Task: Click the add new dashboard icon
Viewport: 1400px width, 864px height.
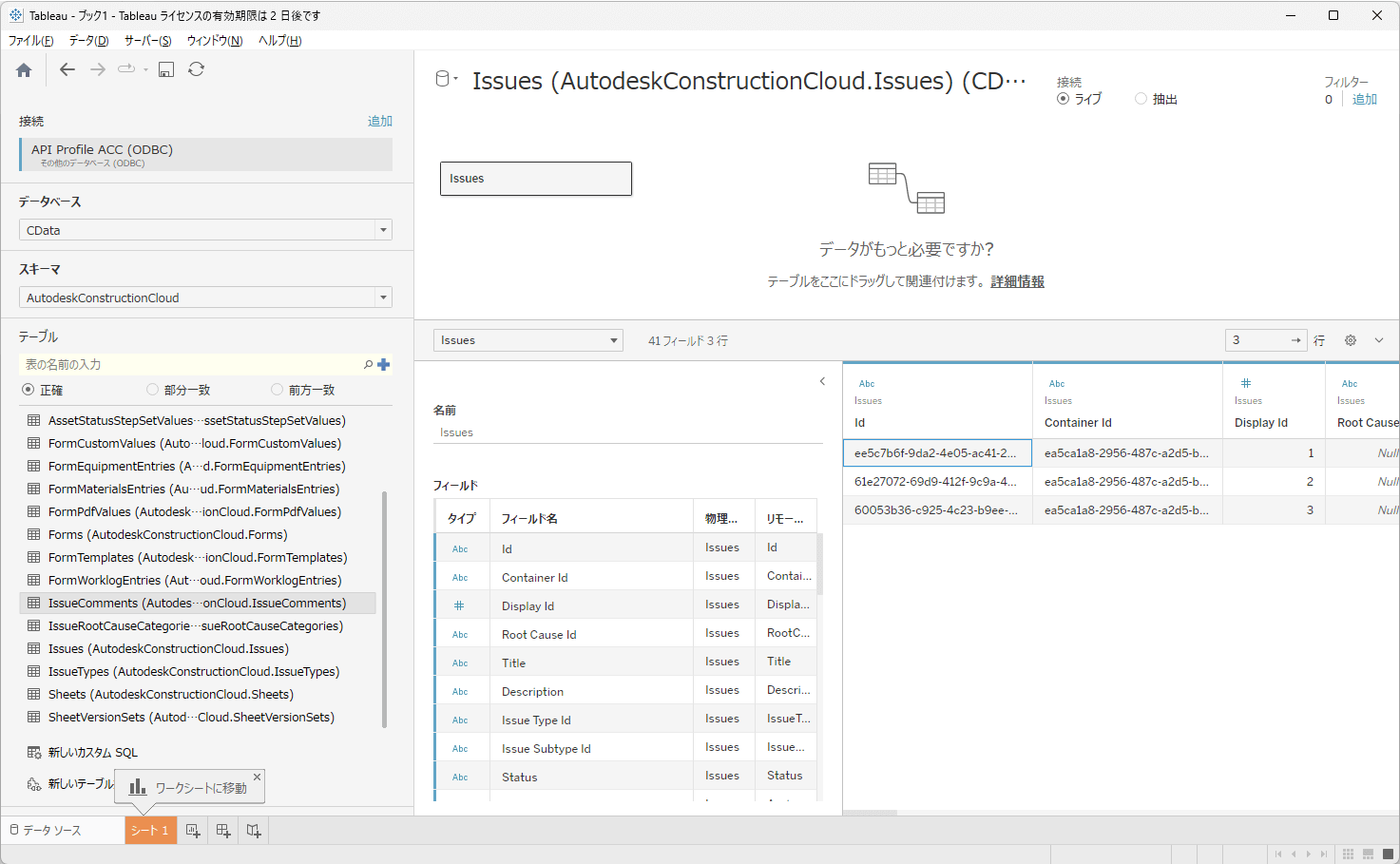Action: 223,831
